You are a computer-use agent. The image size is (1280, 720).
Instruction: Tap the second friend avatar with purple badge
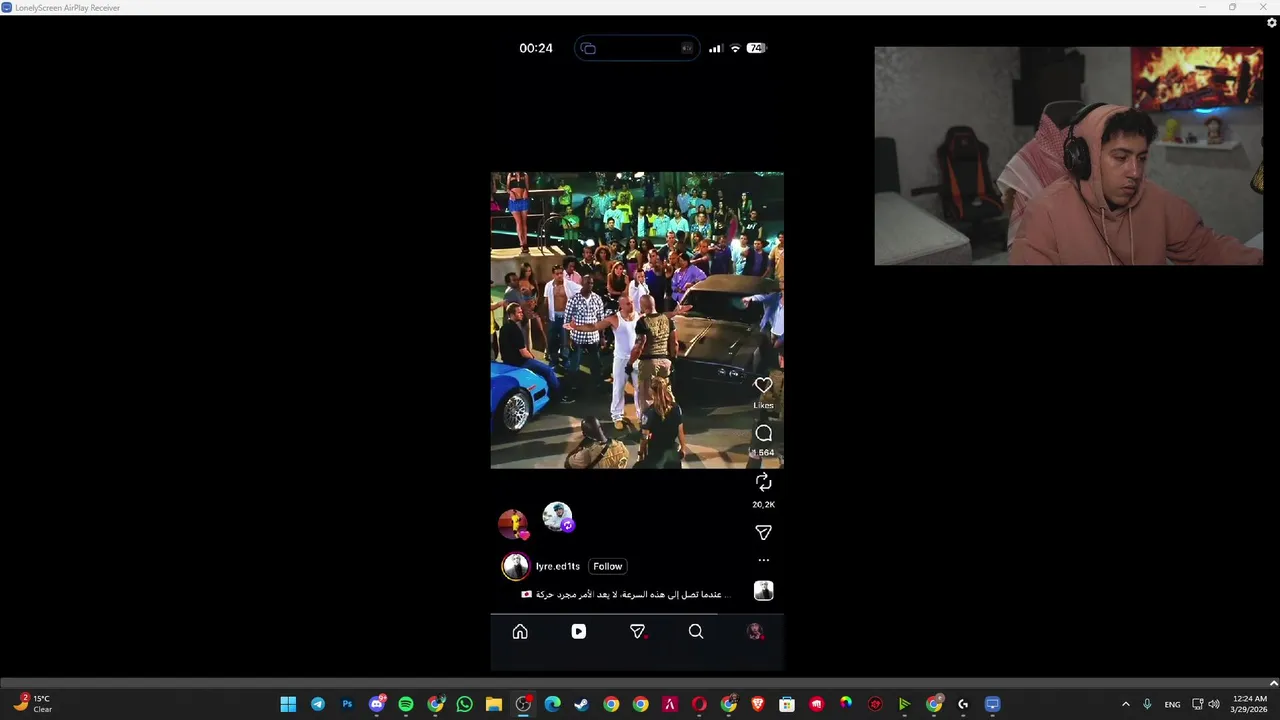point(558,517)
